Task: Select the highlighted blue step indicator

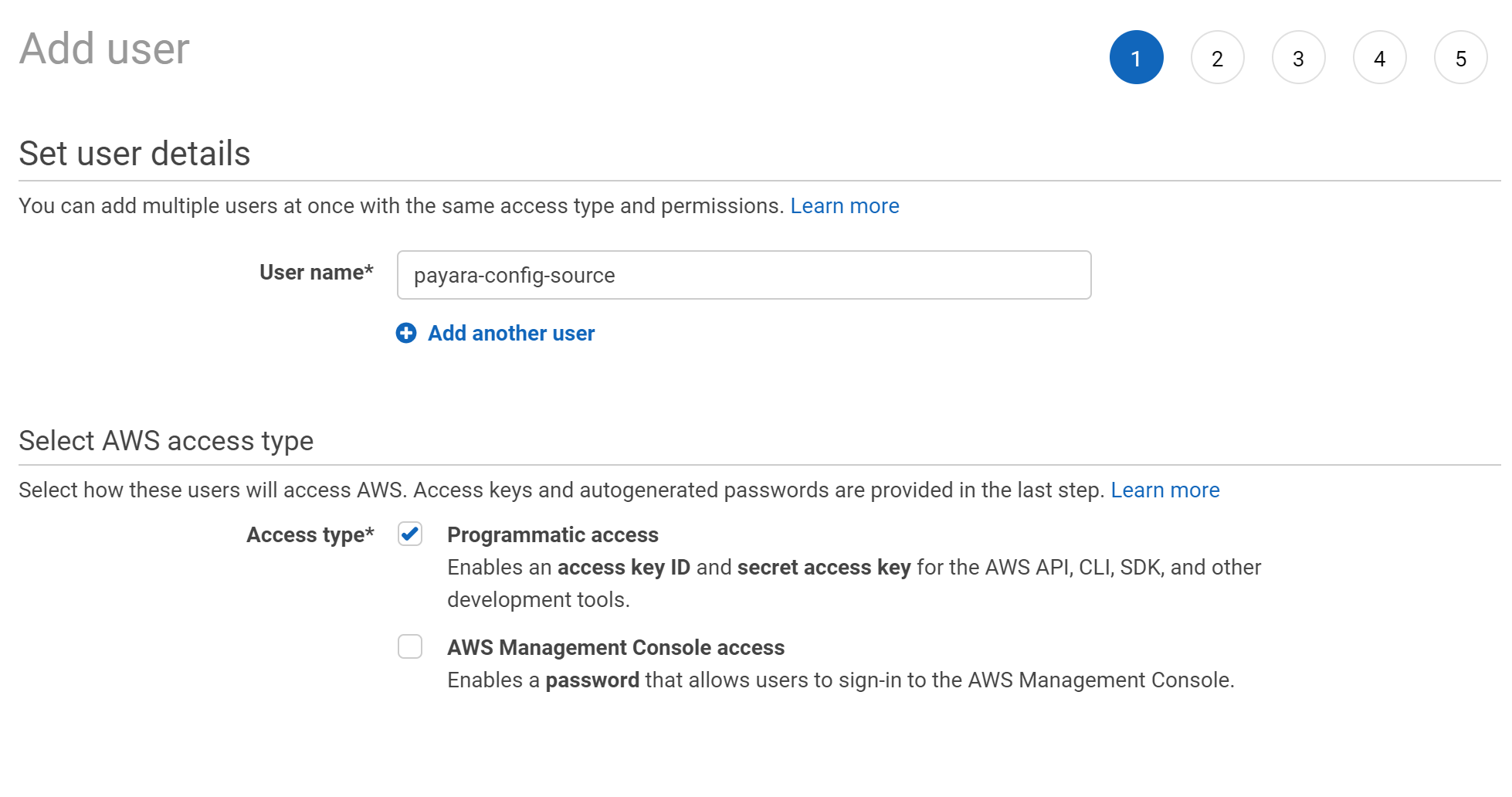Action: (1136, 57)
